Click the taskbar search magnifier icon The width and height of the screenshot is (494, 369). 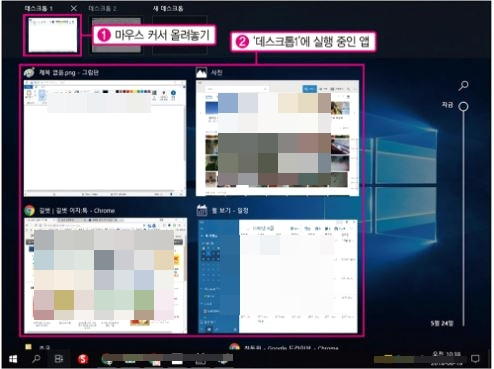coord(36,359)
